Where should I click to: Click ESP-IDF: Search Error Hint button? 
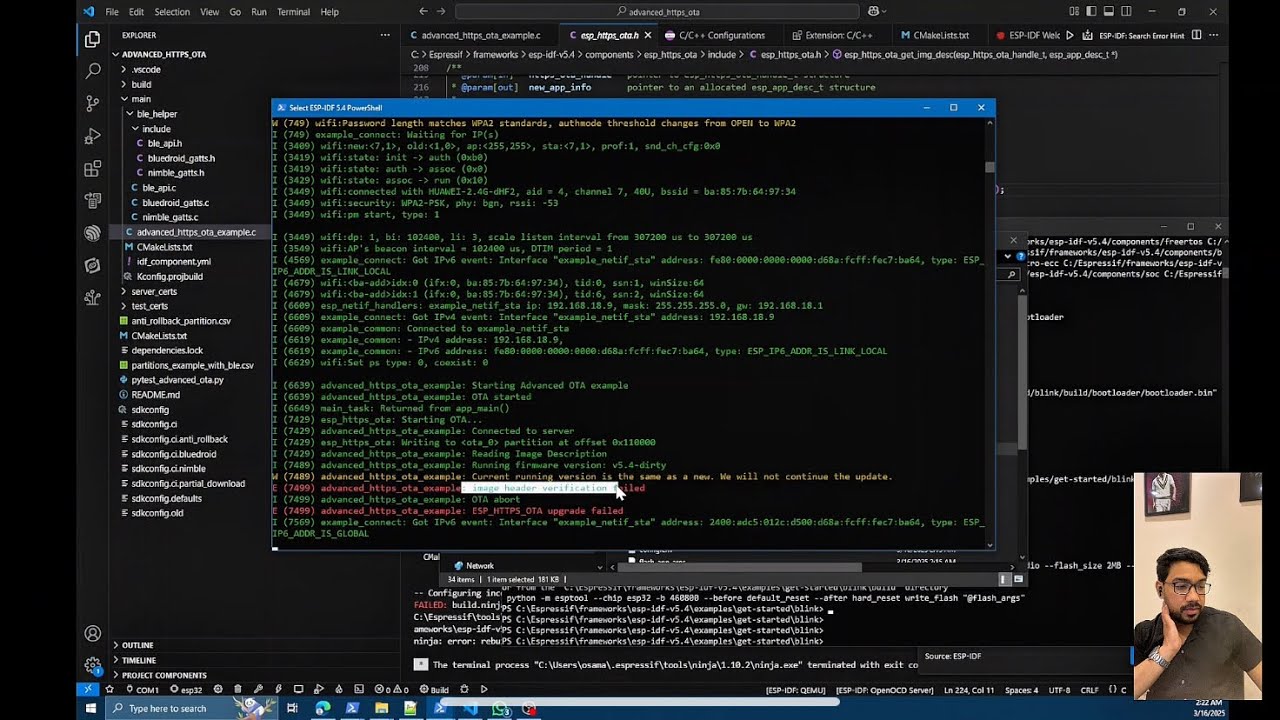[1141, 35]
